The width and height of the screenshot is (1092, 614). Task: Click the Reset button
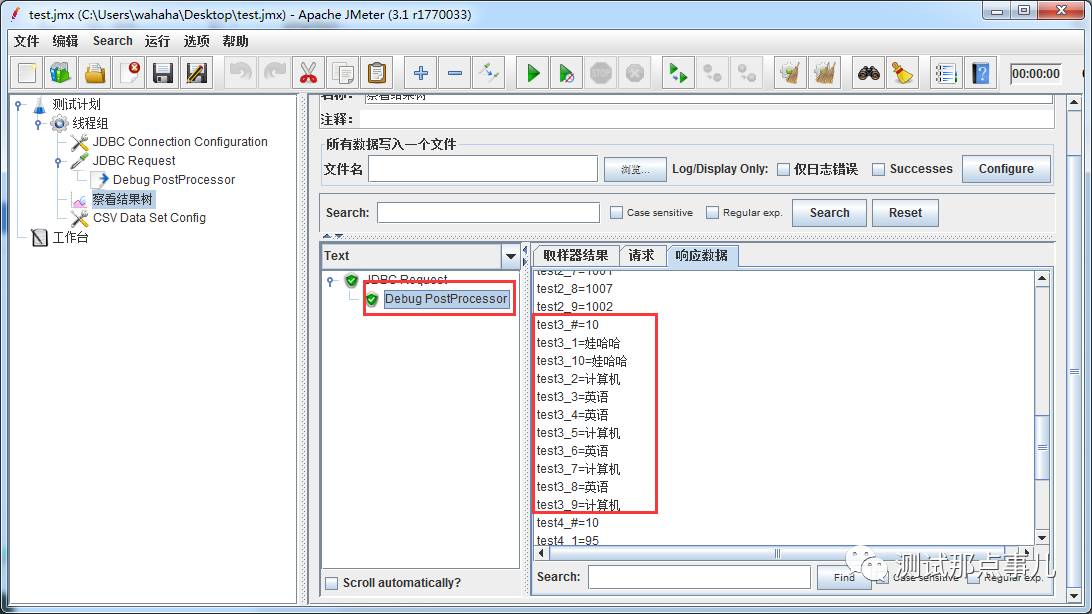(x=905, y=212)
